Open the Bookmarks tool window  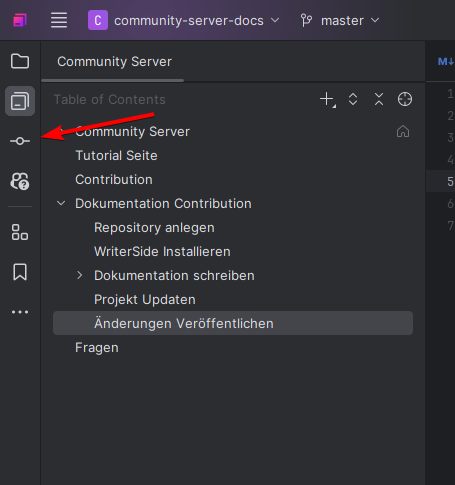[x=20, y=272]
